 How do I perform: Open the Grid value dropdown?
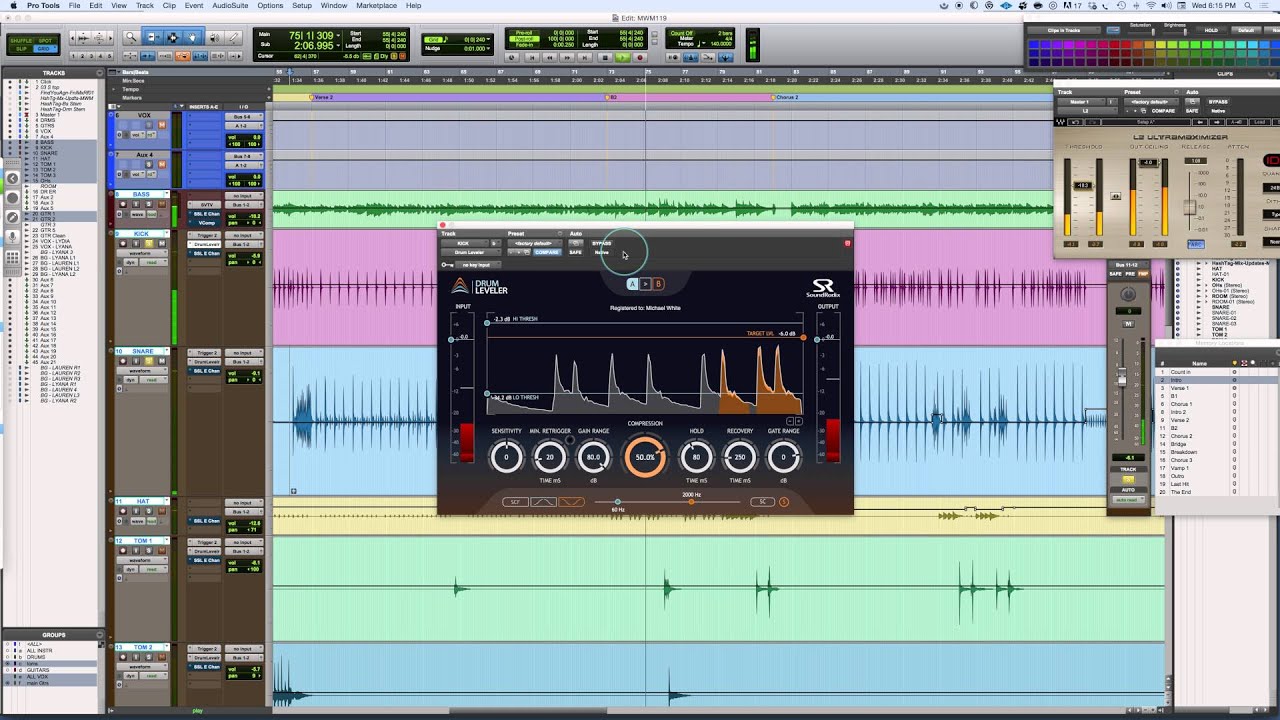click(487, 40)
